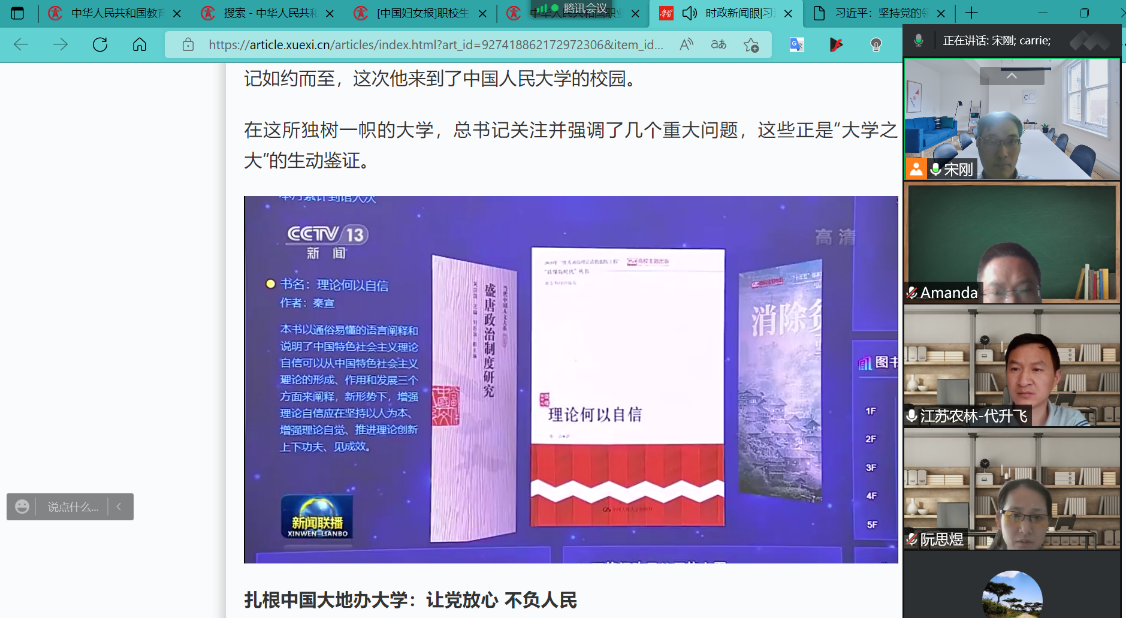1126x618 pixels.
Task: Open a new browser tab
Action: tap(971, 13)
